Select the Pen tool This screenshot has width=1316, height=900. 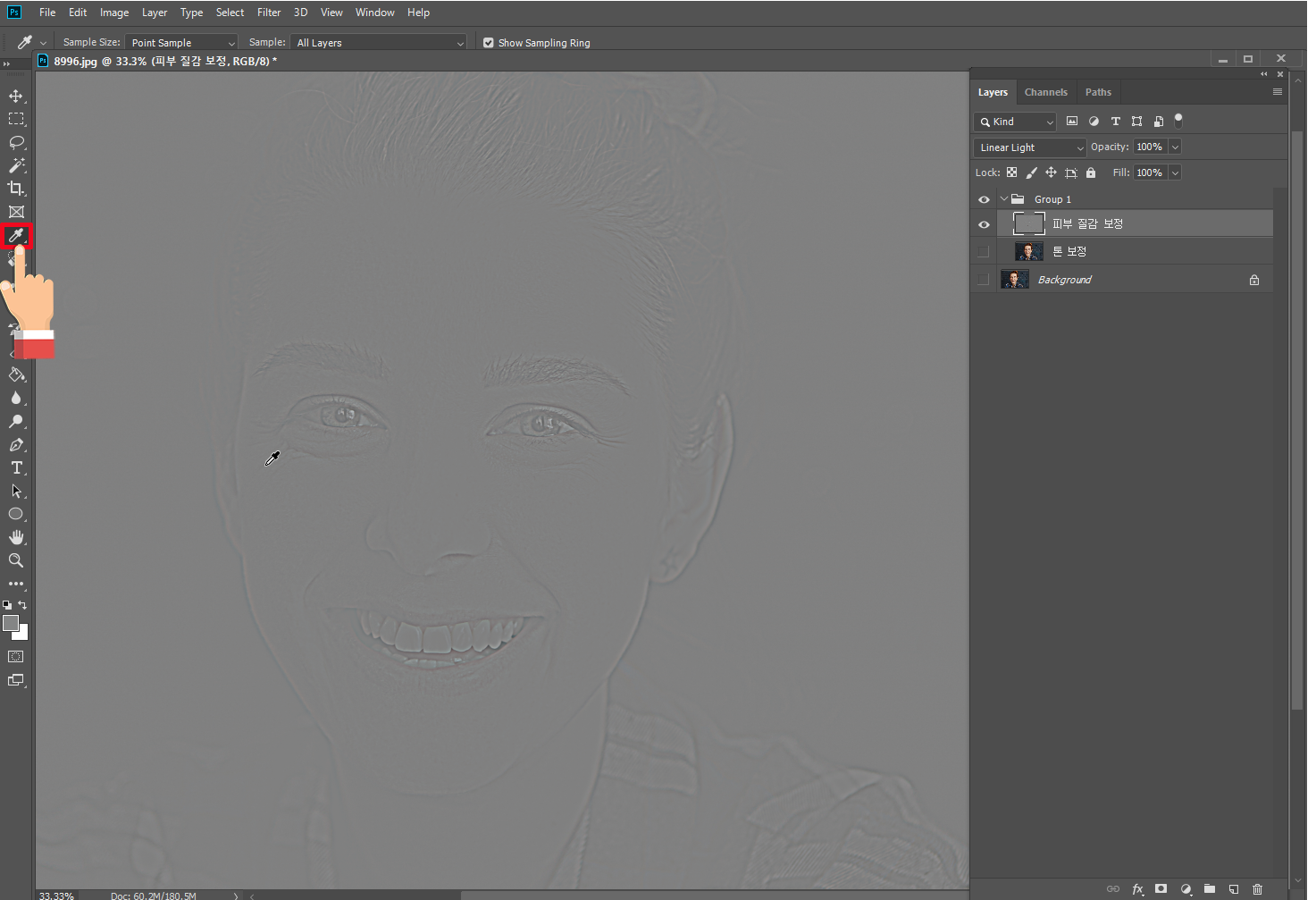pos(16,444)
